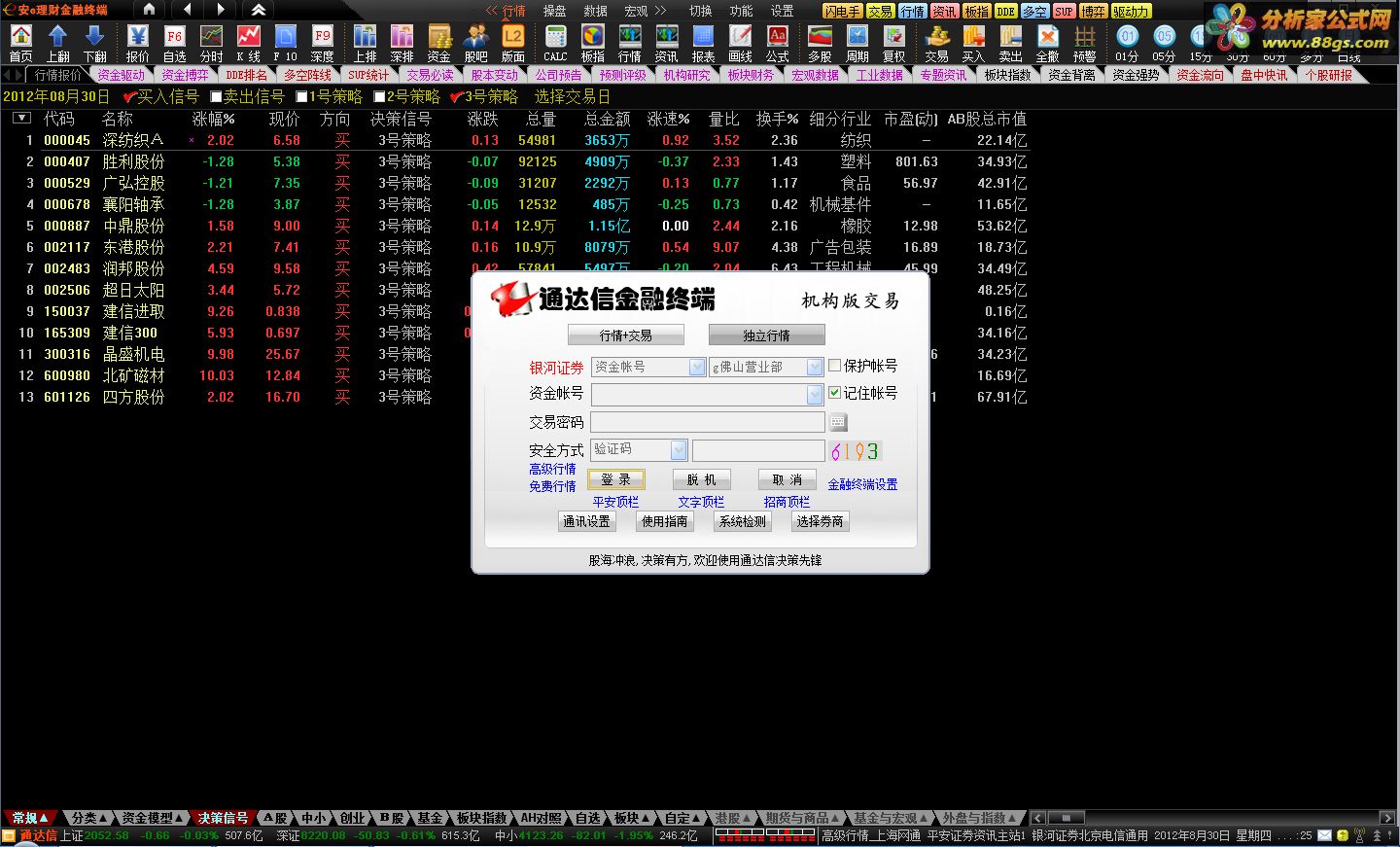Viewport: 1400px width, 847px height.
Task: Refresh the 6193 captcha image
Action: 855,451
